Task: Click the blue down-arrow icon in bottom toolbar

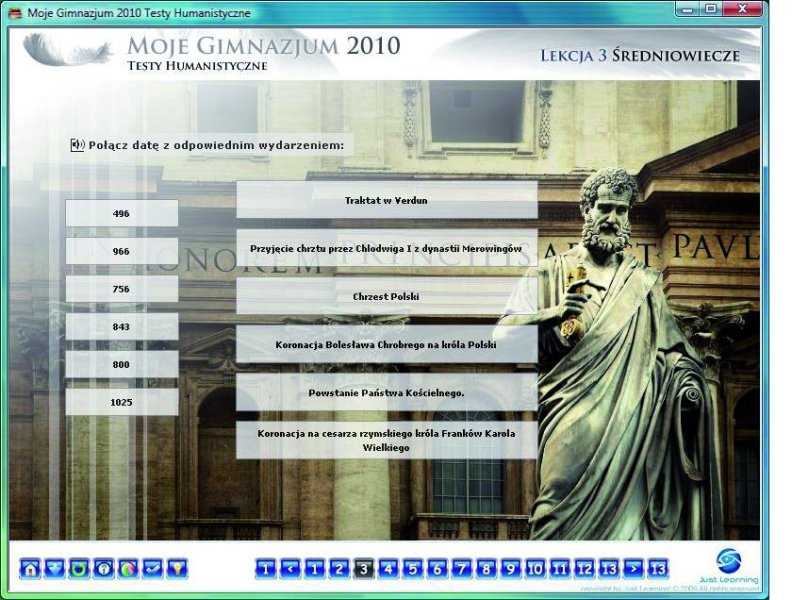Action: coord(54,569)
